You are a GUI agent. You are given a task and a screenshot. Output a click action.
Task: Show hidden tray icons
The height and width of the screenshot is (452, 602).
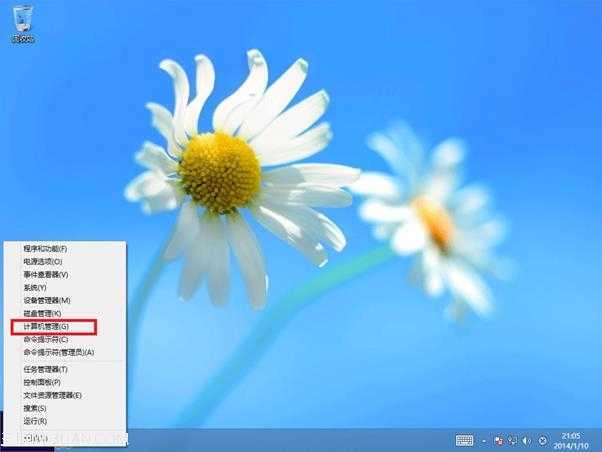tap(484, 441)
